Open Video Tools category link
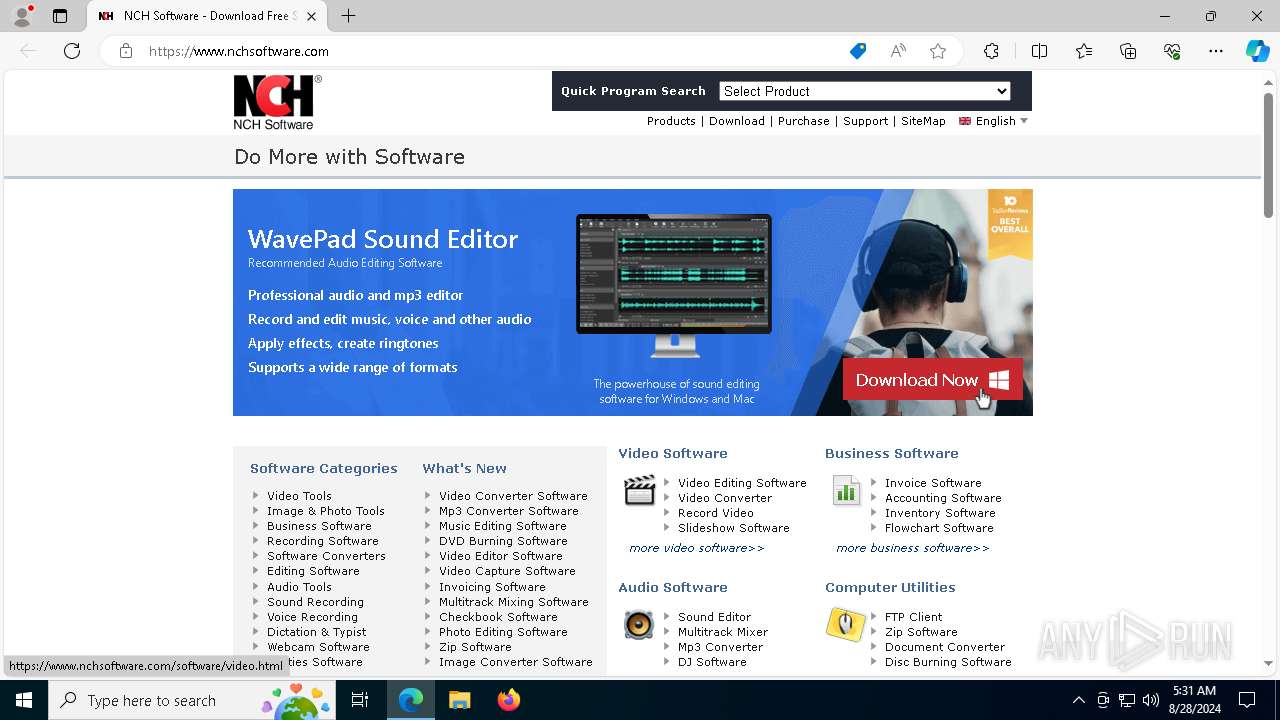This screenshot has width=1280, height=720. pos(299,496)
